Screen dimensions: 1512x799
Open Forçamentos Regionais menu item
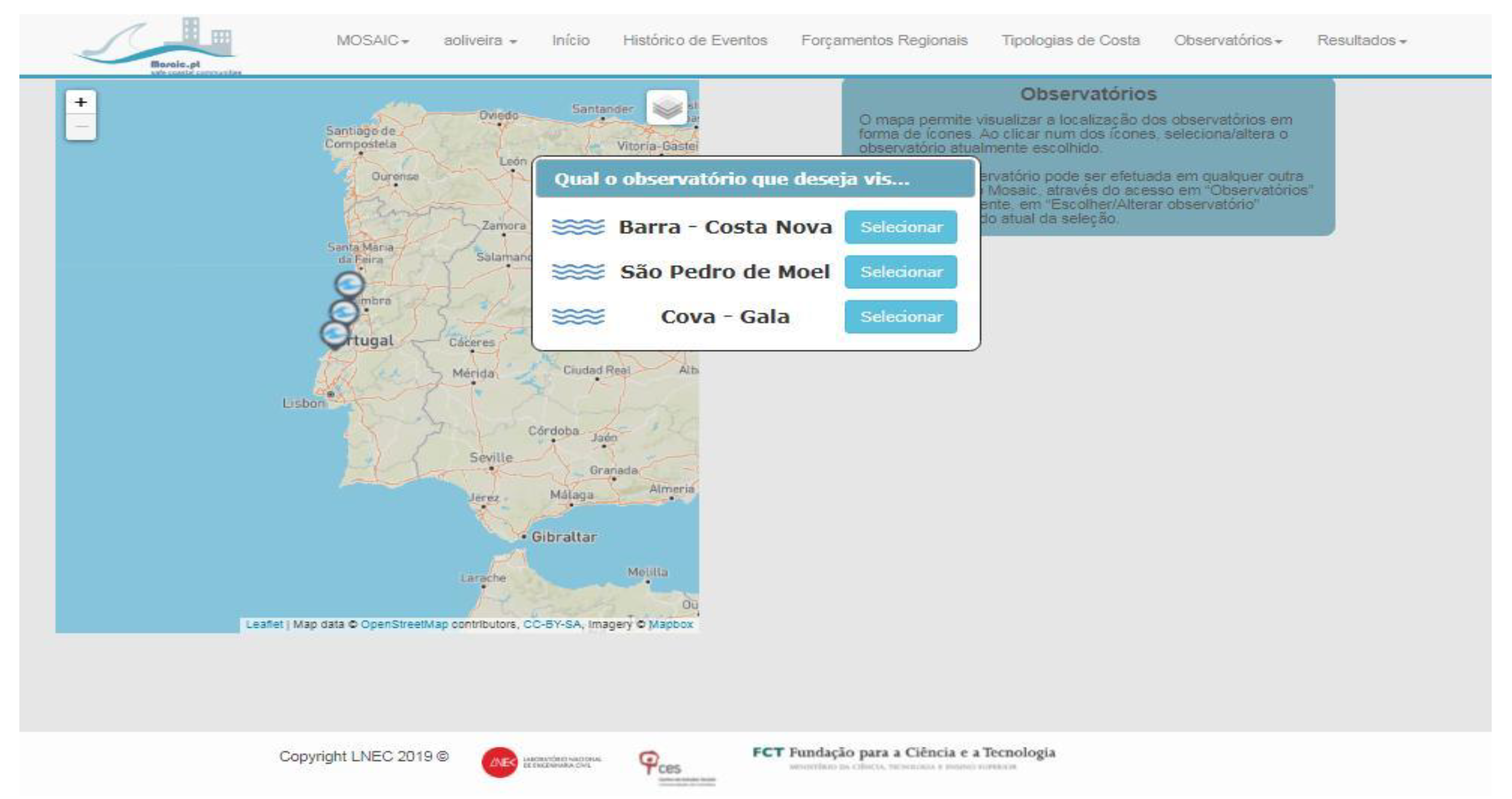884,41
